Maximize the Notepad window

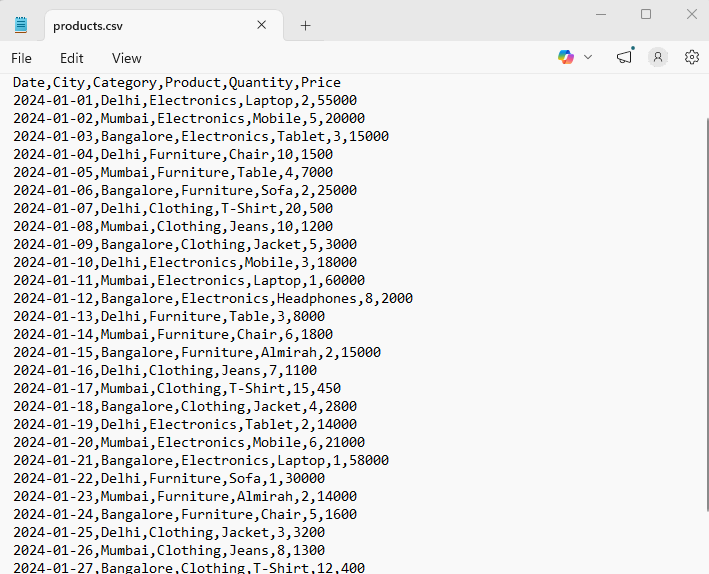pyautogui.click(x=646, y=14)
